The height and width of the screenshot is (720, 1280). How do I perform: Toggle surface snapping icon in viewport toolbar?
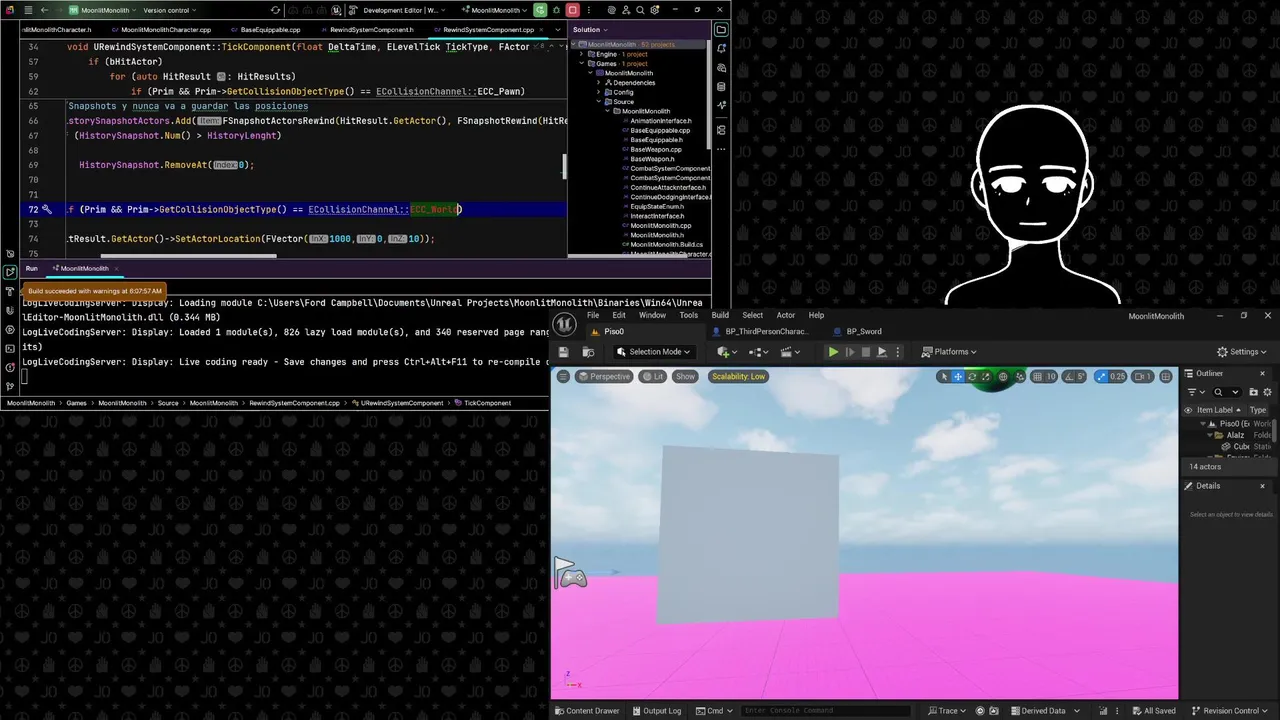pos(1020,376)
